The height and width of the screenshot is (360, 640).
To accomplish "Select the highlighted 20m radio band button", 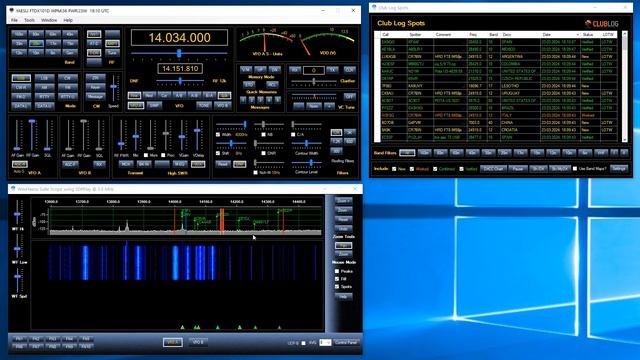I will click(36, 43).
